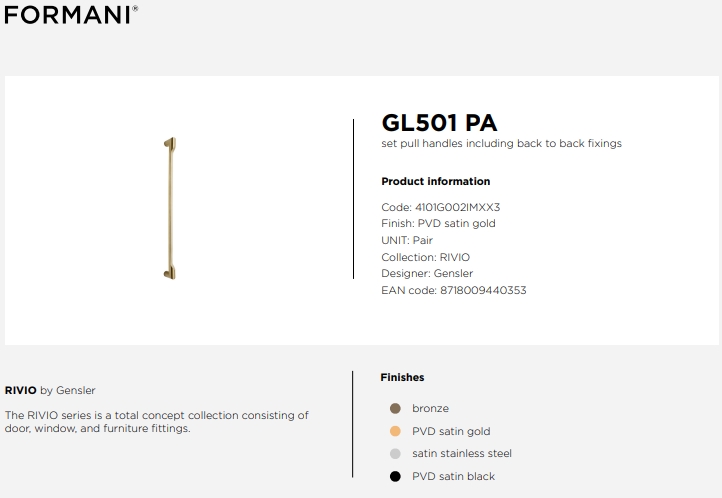Select the bronze finish swatch
Viewport: 722px width, 498px height.
click(395, 408)
